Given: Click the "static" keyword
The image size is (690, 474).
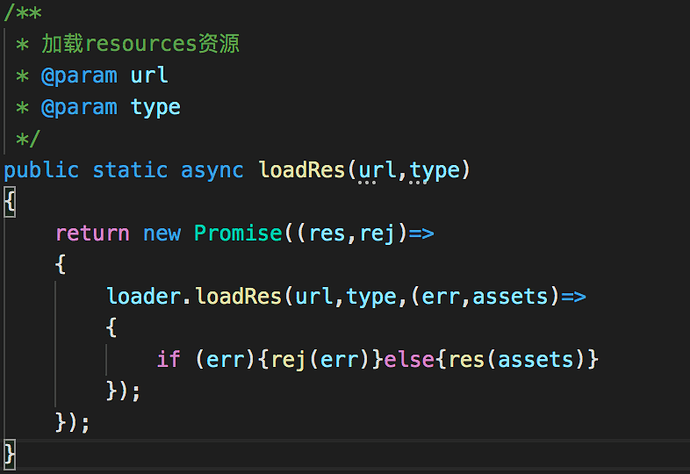Looking at the screenshot, I should click(x=130, y=170).
